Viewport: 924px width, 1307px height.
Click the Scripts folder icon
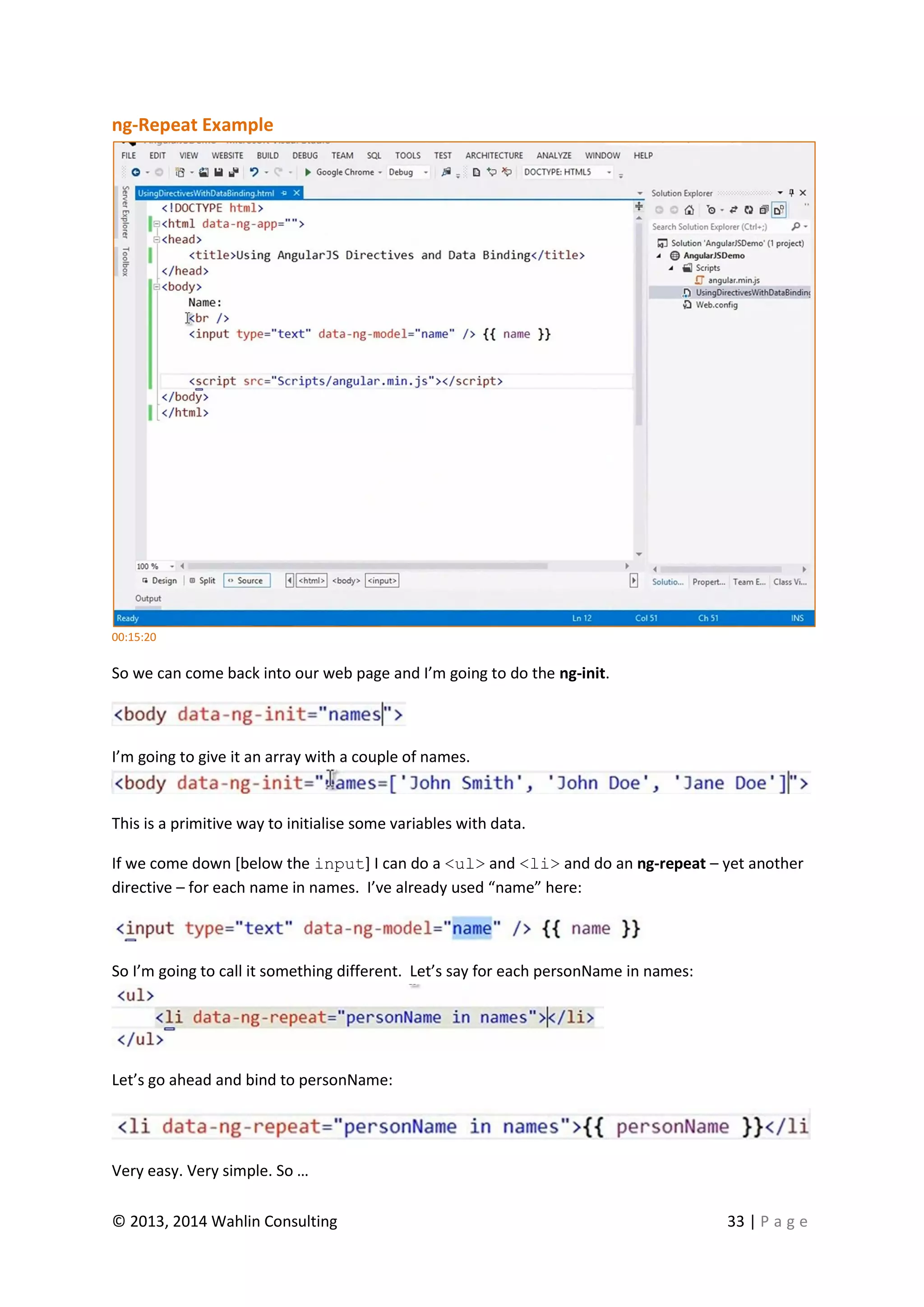(687, 268)
